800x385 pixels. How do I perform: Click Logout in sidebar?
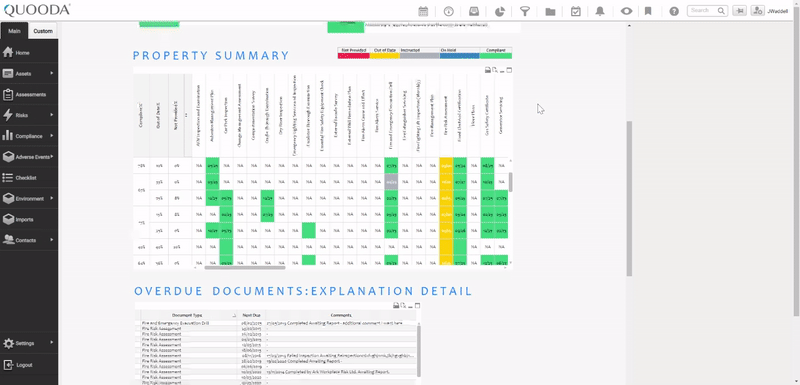coord(29,365)
